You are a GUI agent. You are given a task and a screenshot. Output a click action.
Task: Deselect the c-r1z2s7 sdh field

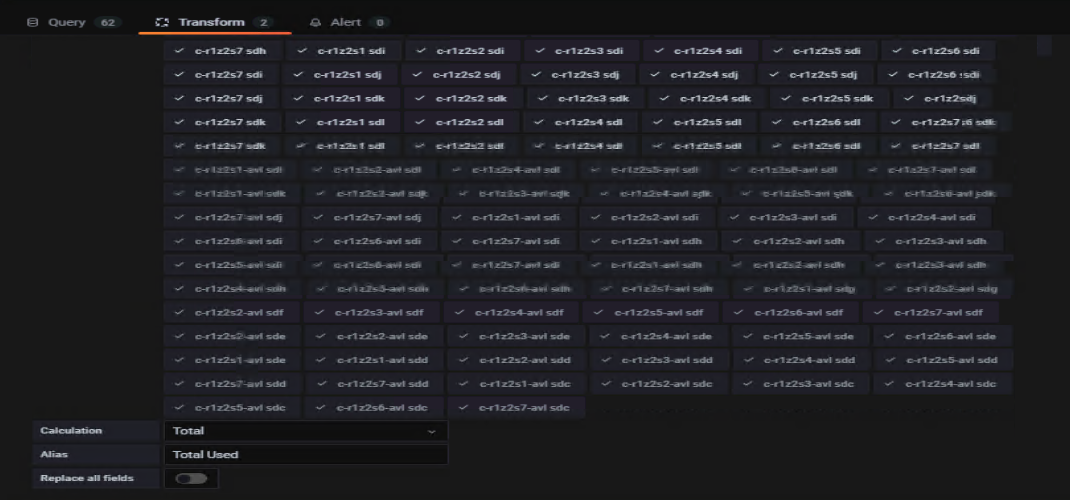click(222, 50)
